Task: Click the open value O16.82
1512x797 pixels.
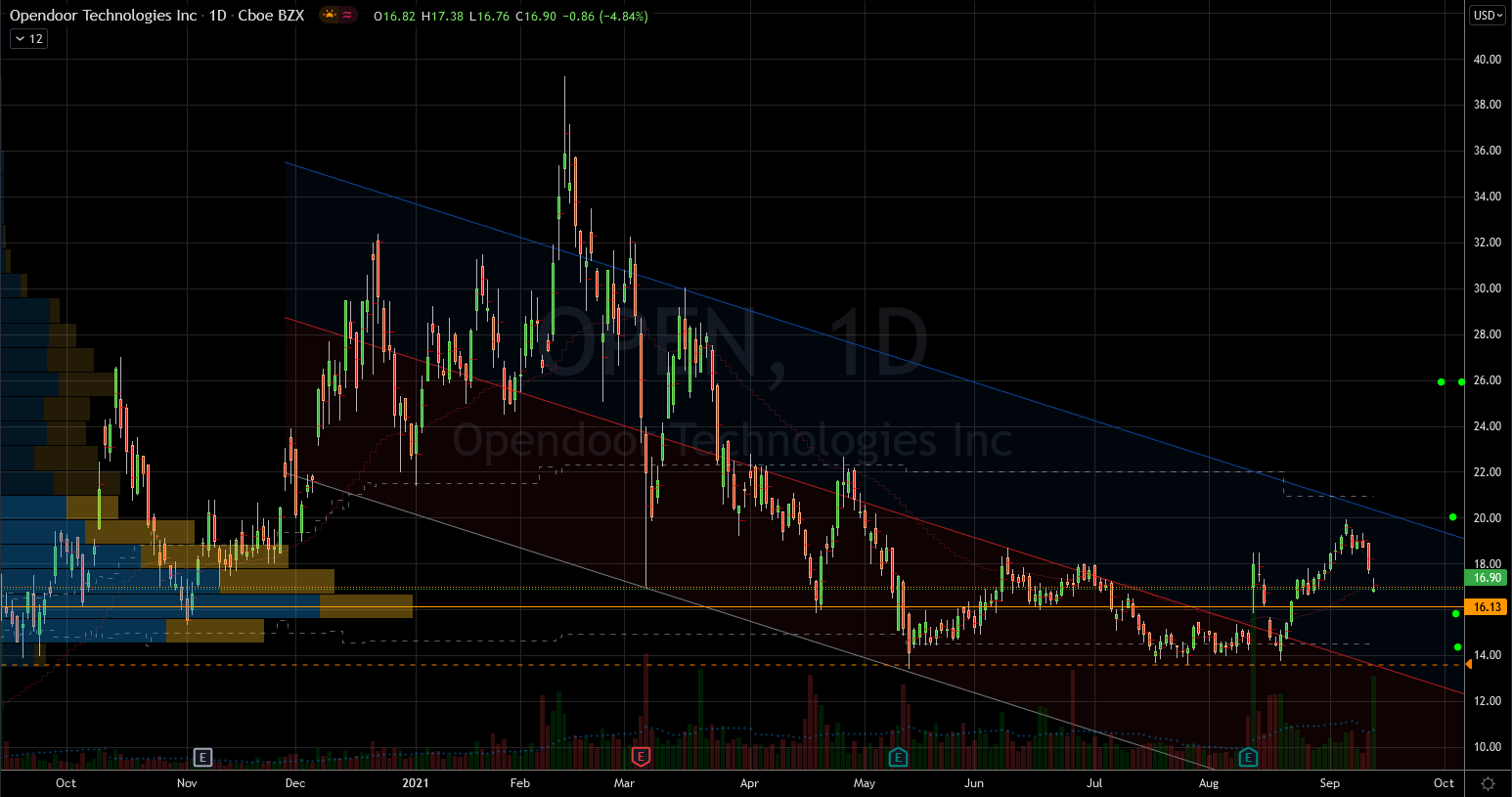Action: point(395,17)
